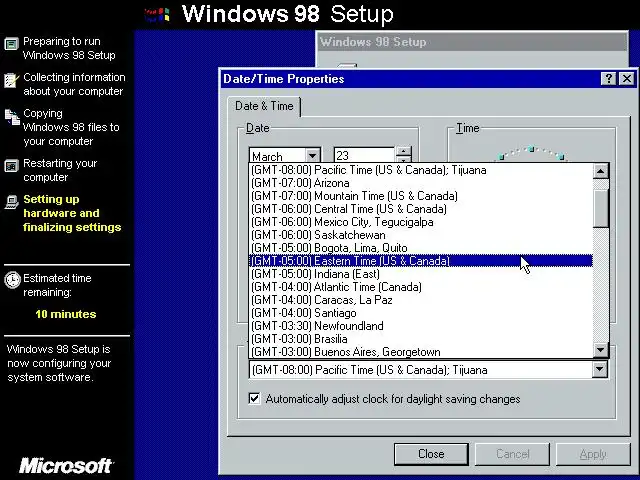Click the Restarting your computer step icon
Screen dimensions: 640x480
pos(11,166)
